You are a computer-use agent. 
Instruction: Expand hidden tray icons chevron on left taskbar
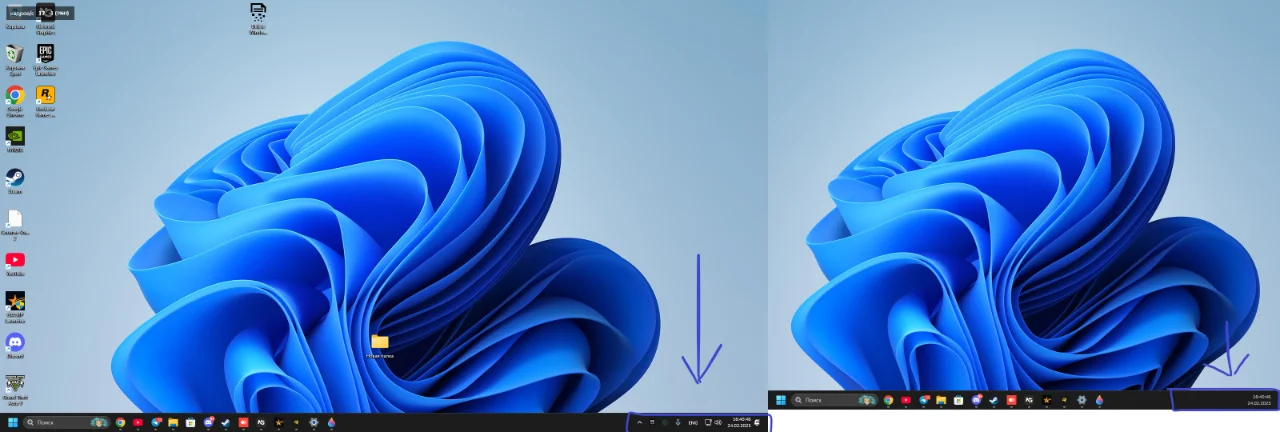pyautogui.click(x=640, y=423)
